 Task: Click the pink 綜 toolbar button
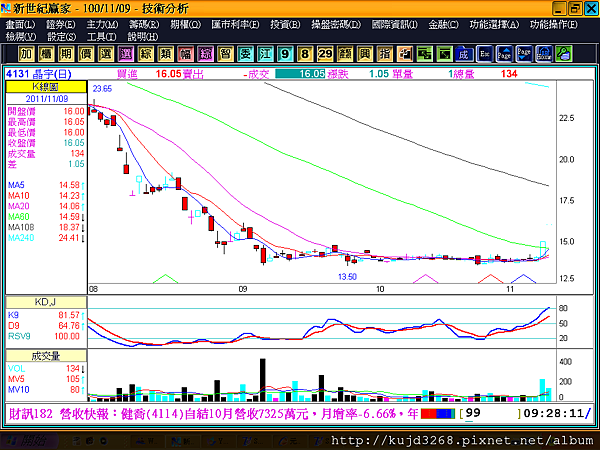(205, 54)
